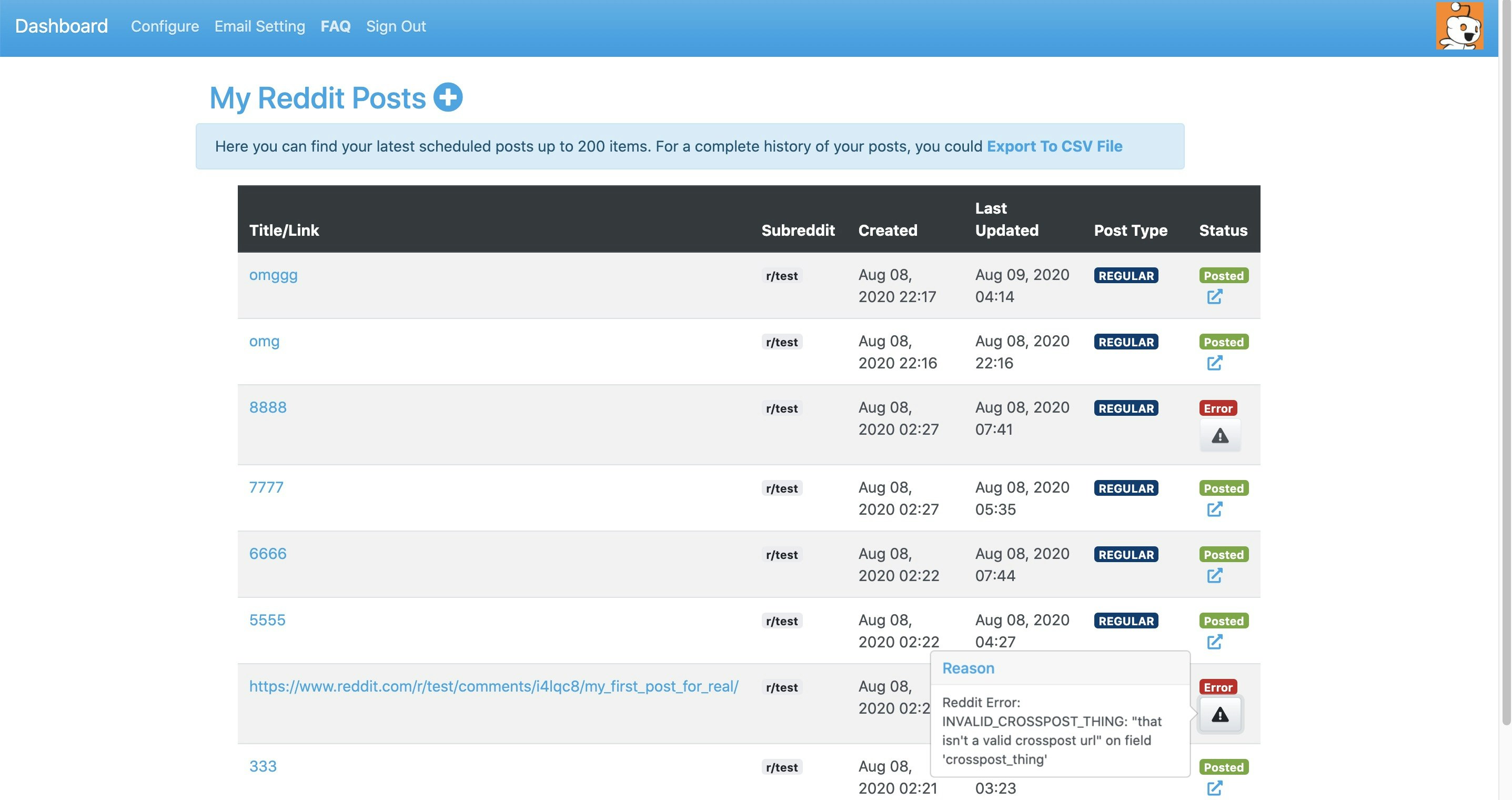Click Sign Out in navigation bar
Image resolution: width=1512 pixels, height=800 pixels.
coord(396,26)
